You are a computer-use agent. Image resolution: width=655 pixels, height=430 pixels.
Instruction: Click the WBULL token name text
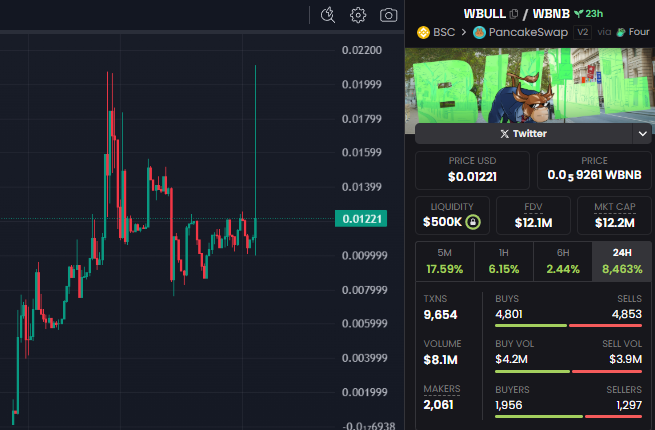pyautogui.click(x=485, y=14)
